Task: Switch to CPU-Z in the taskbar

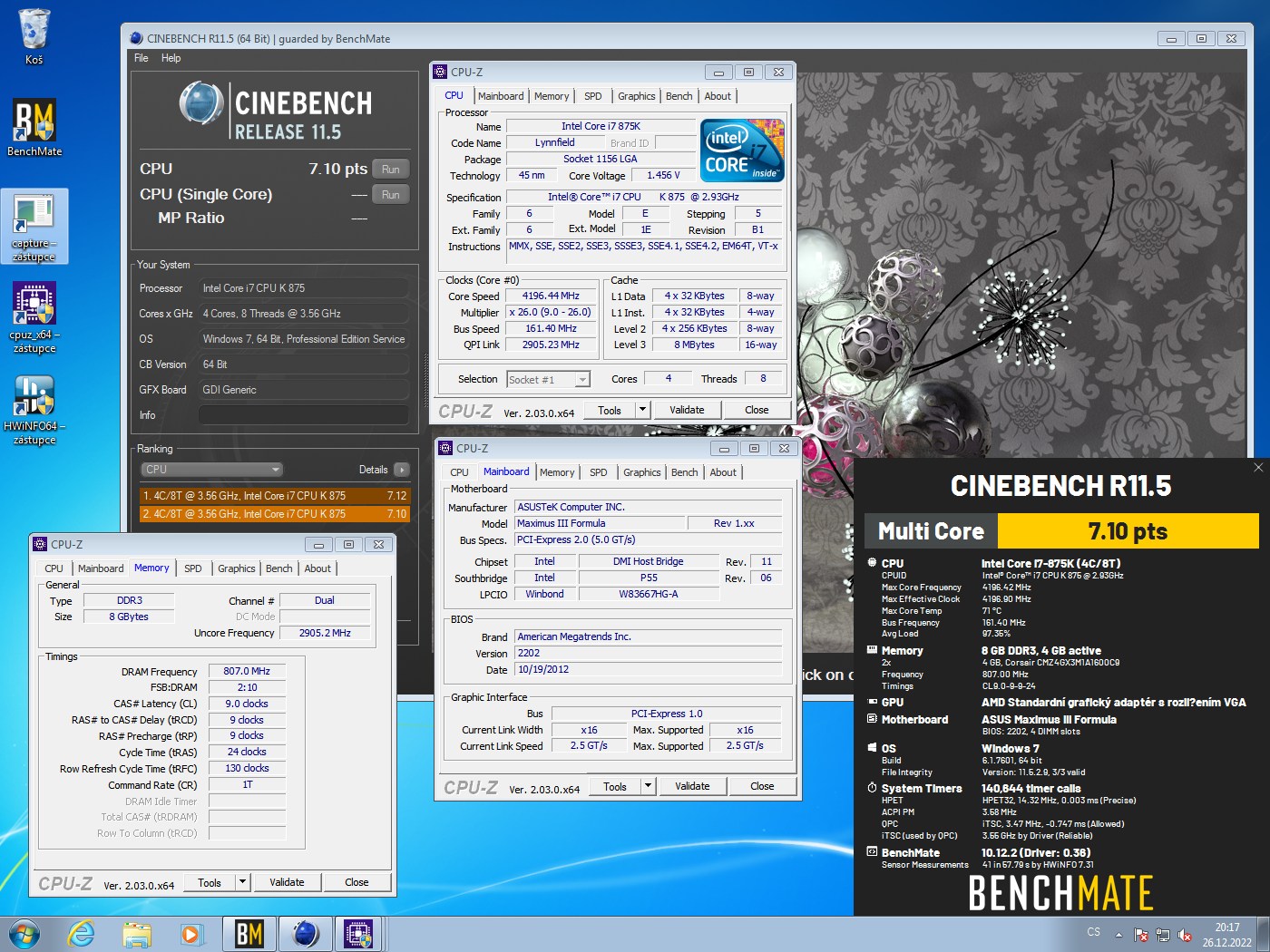Action: click(359, 934)
